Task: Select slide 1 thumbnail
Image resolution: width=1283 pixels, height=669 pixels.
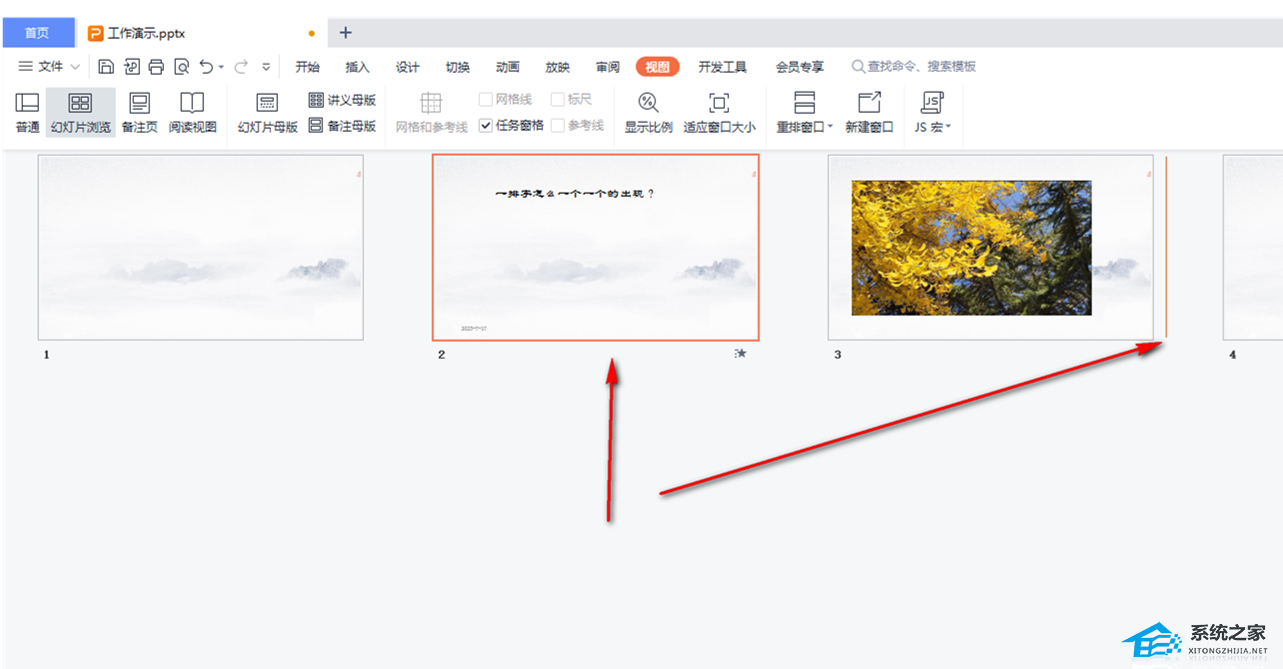Action: 201,247
